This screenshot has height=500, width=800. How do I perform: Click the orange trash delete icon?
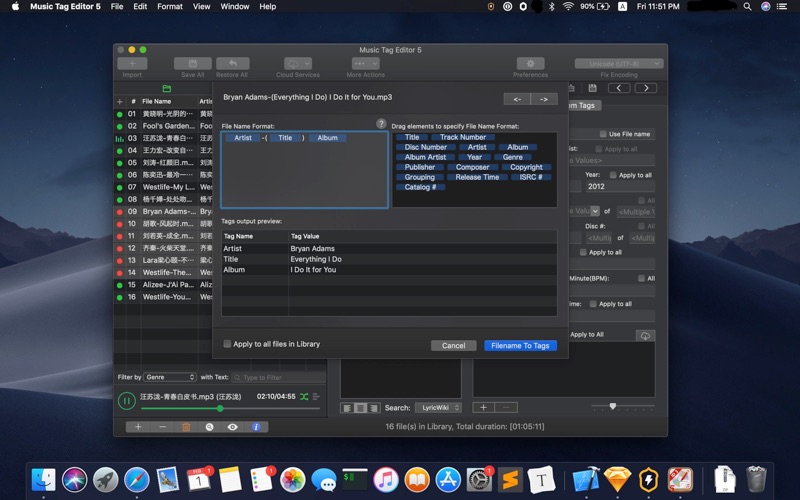(186, 427)
